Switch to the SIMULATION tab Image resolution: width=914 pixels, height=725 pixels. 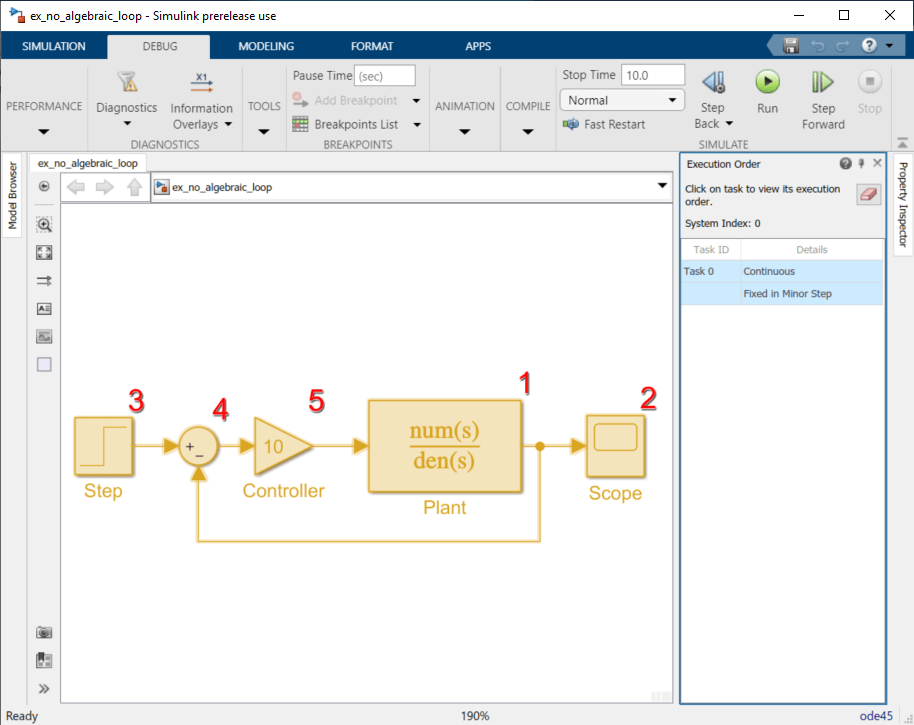click(x=54, y=46)
